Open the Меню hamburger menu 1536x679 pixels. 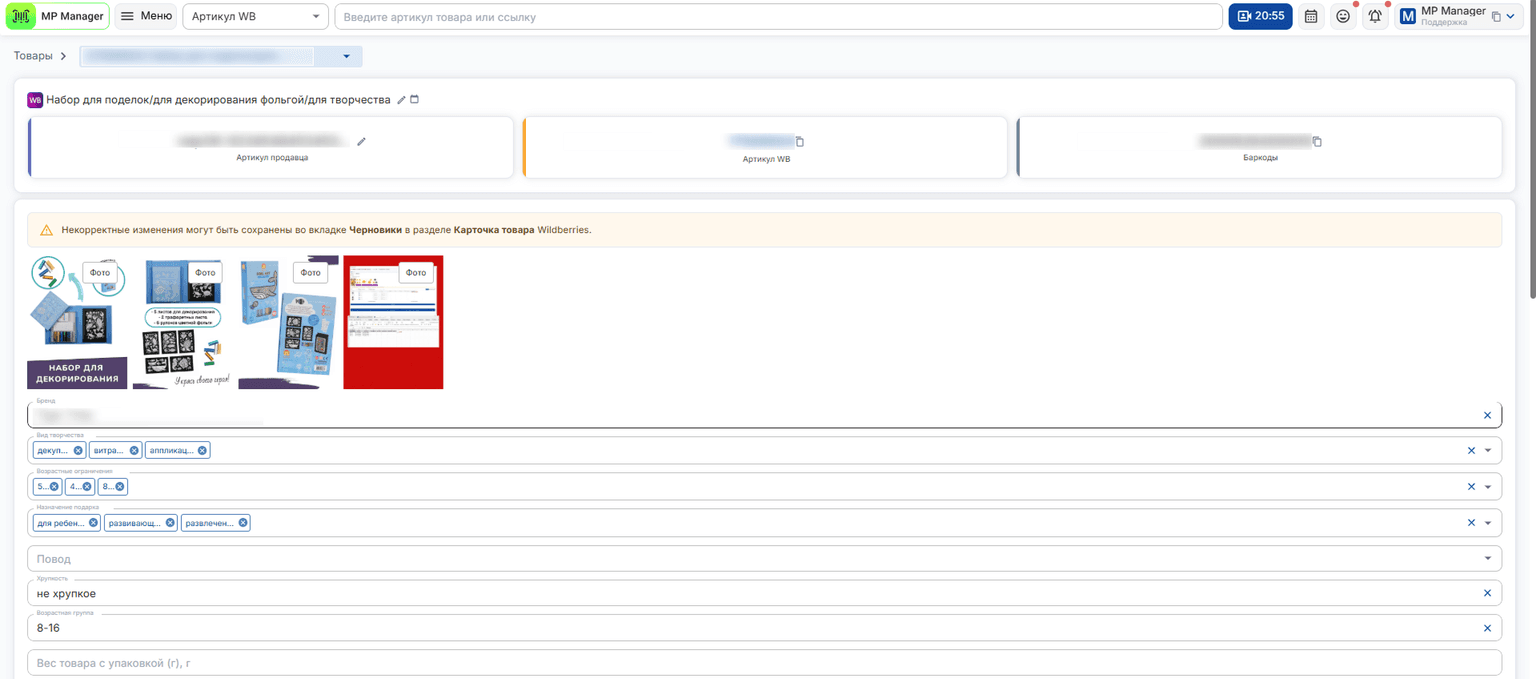pos(145,16)
